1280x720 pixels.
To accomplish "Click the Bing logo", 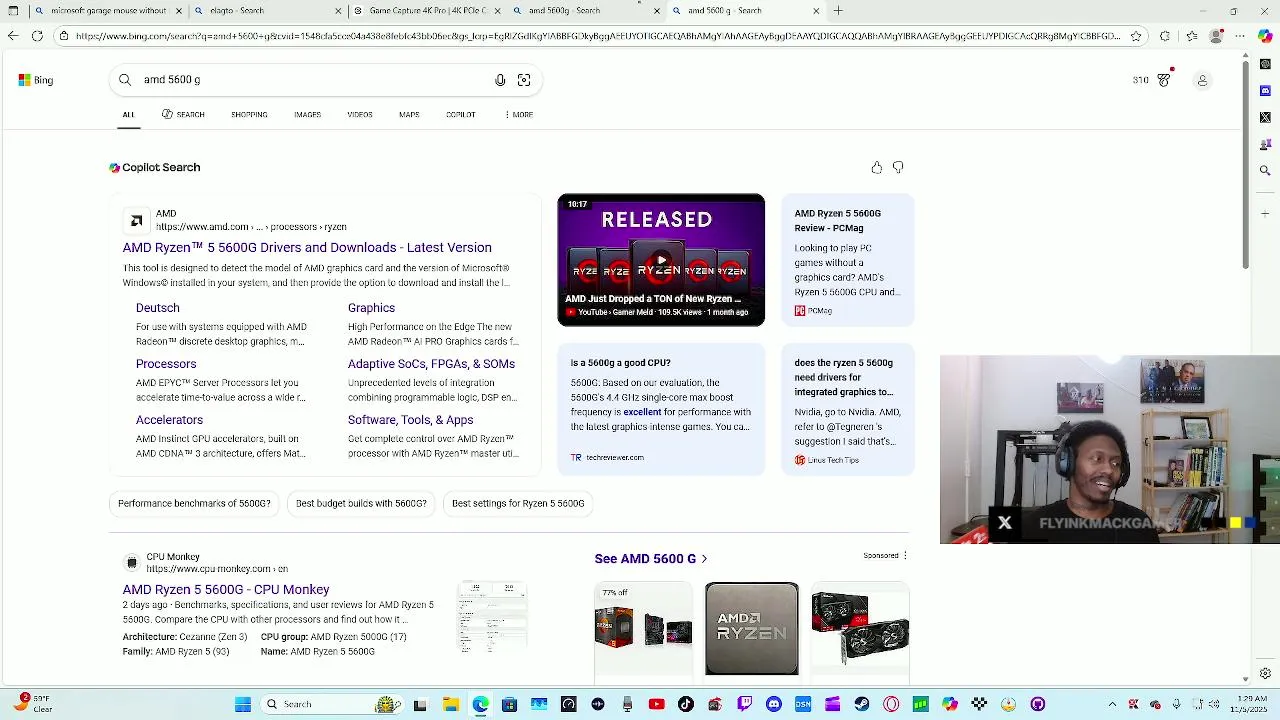I will click(x=35, y=80).
